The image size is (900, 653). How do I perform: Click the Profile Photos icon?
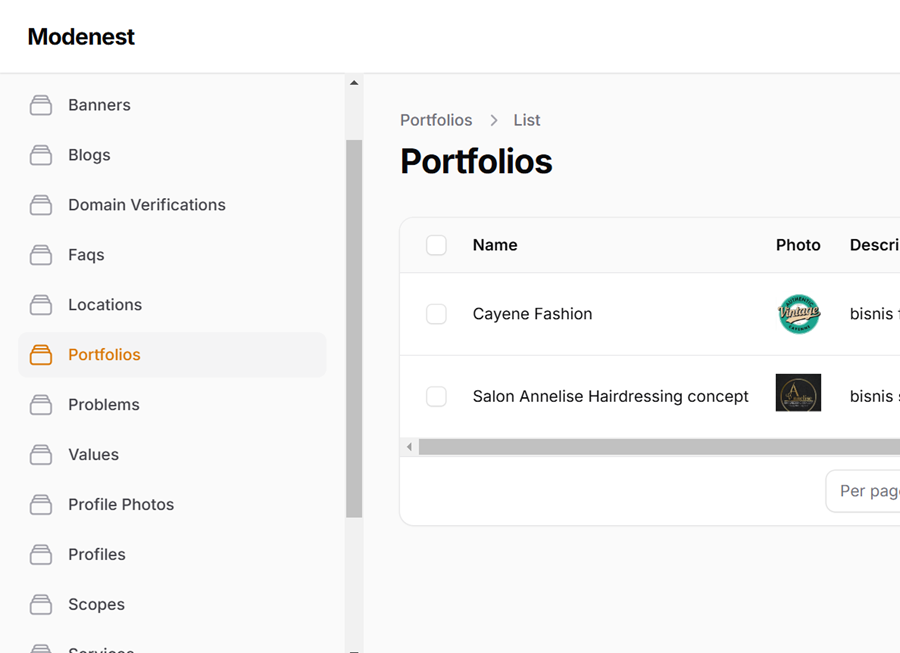pos(41,505)
